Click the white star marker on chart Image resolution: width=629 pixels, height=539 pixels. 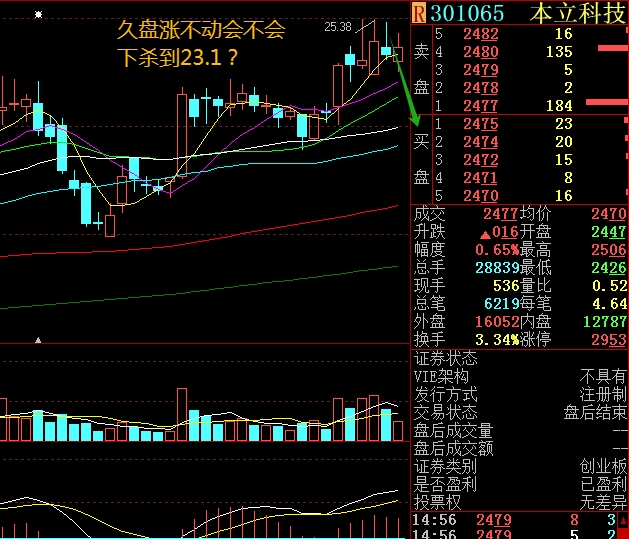[x=38, y=15]
